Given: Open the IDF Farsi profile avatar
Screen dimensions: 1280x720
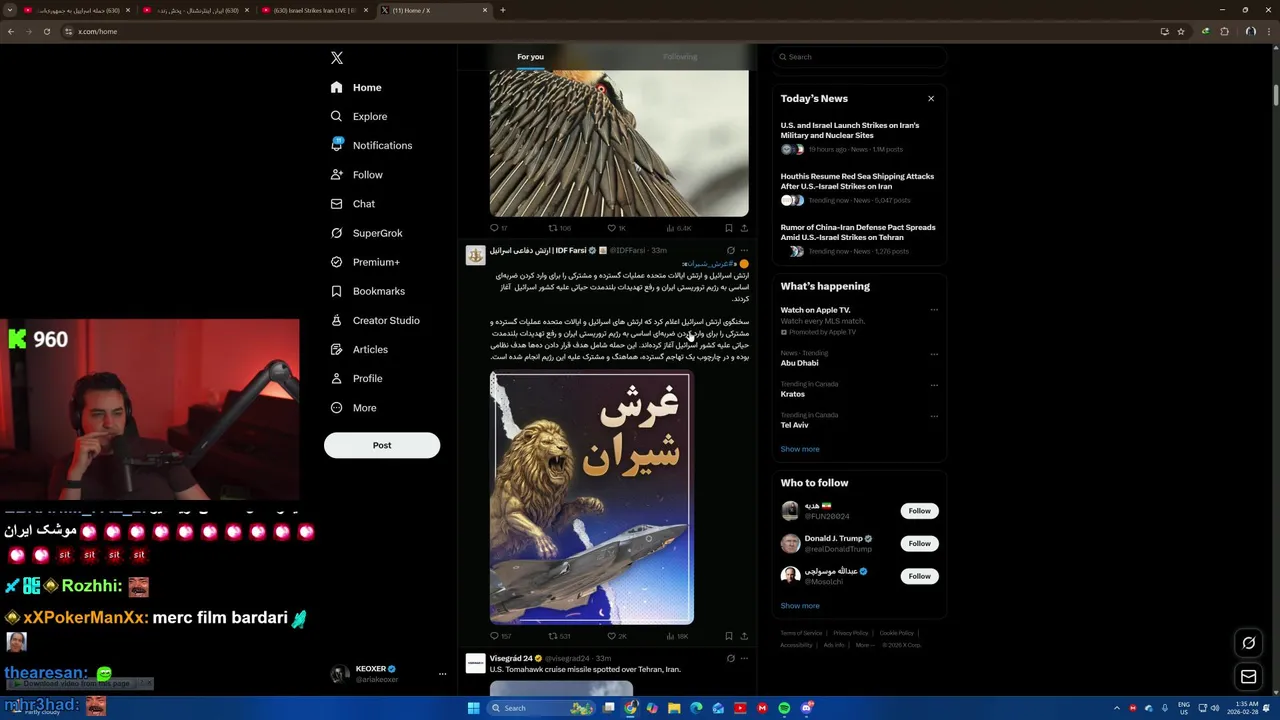Looking at the screenshot, I should click(x=476, y=255).
